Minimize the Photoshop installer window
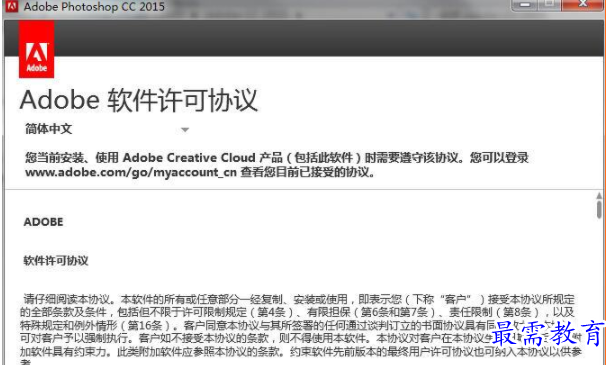The height and width of the screenshot is (365, 613). click(x=525, y=5)
